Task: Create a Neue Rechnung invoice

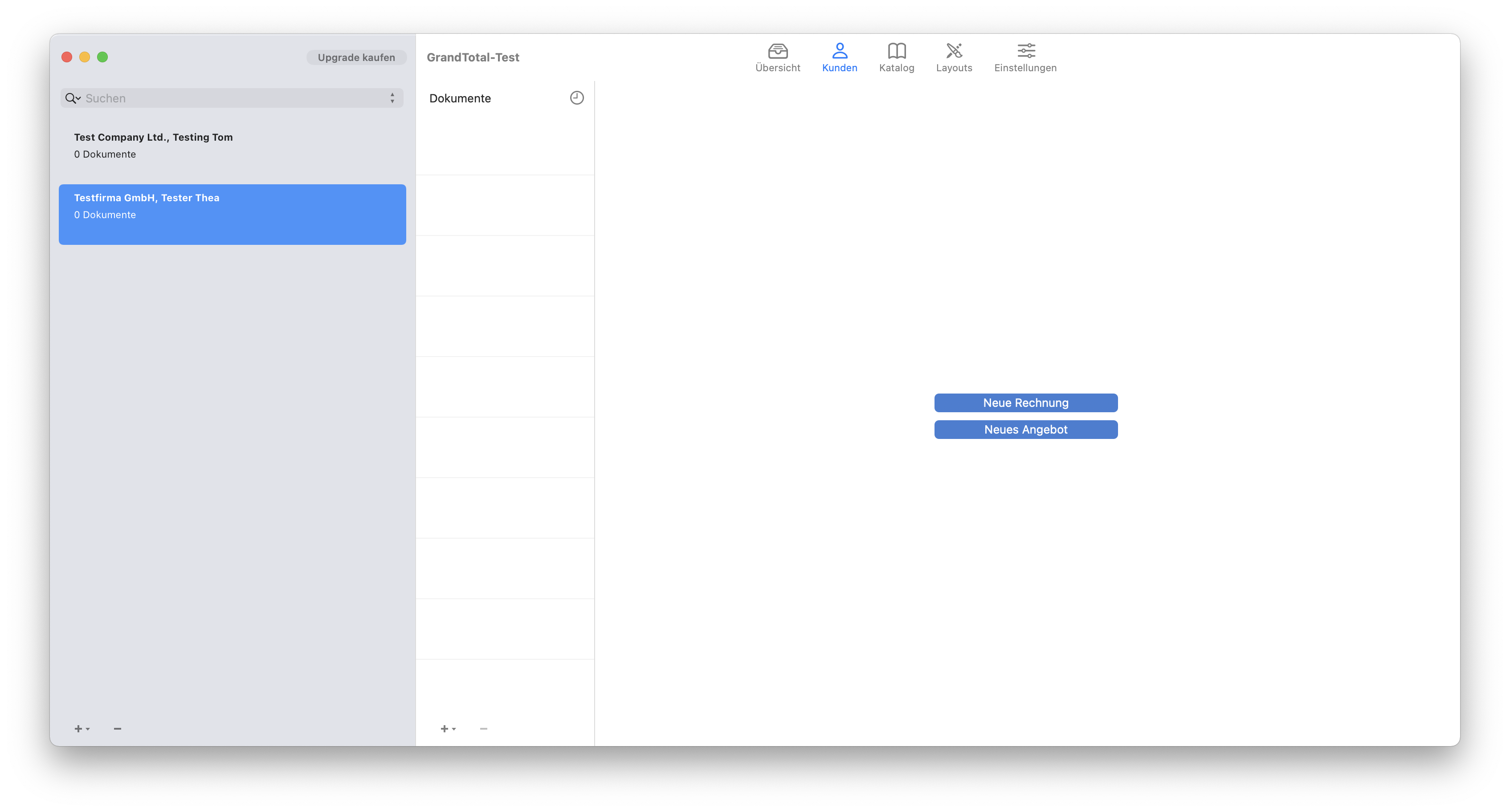Action: coord(1026,402)
